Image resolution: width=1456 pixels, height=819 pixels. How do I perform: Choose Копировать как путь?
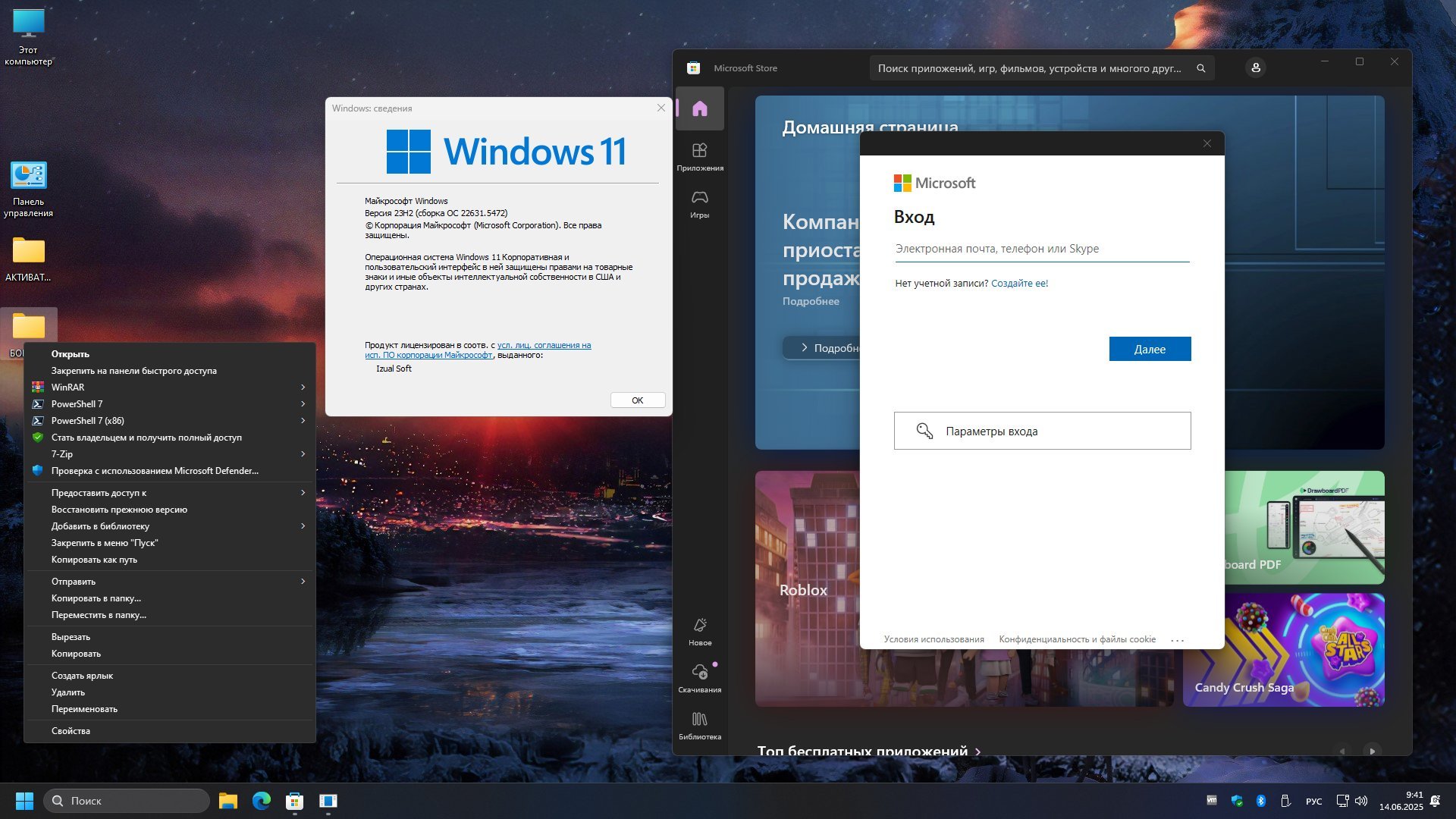click(170, 560)
